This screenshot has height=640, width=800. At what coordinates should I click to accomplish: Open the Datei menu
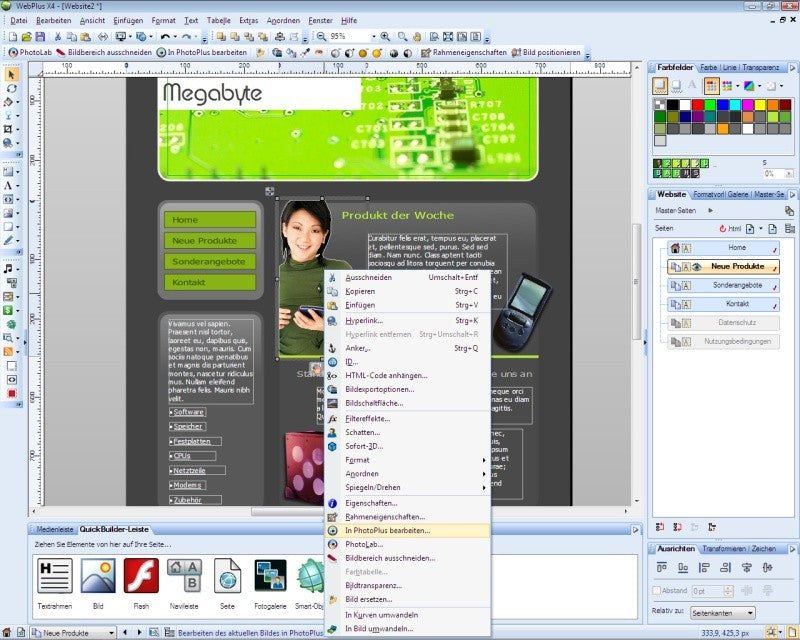coord(18,20)
